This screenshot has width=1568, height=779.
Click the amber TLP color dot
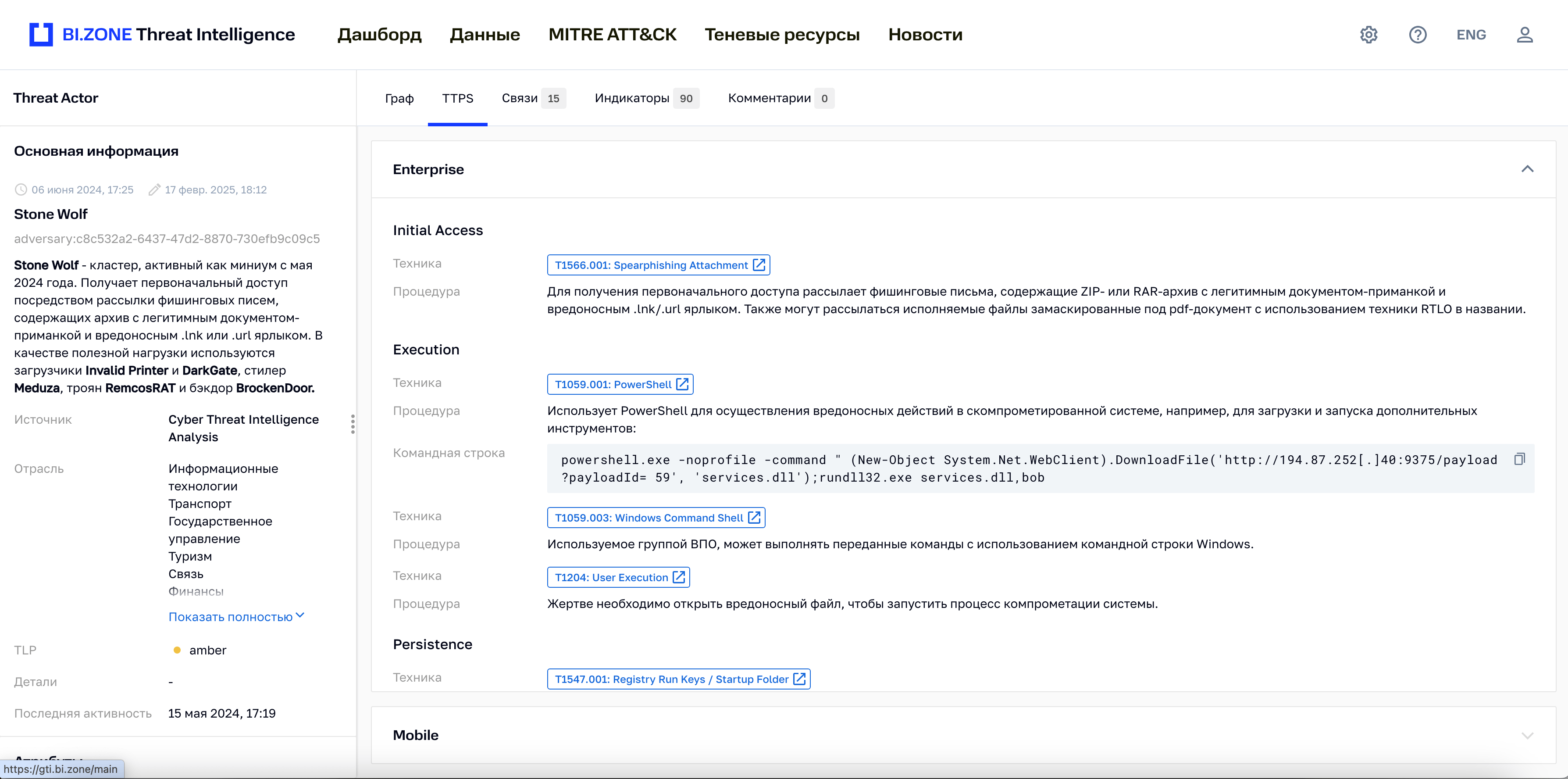pyautogui.click(x=177, y=650)
